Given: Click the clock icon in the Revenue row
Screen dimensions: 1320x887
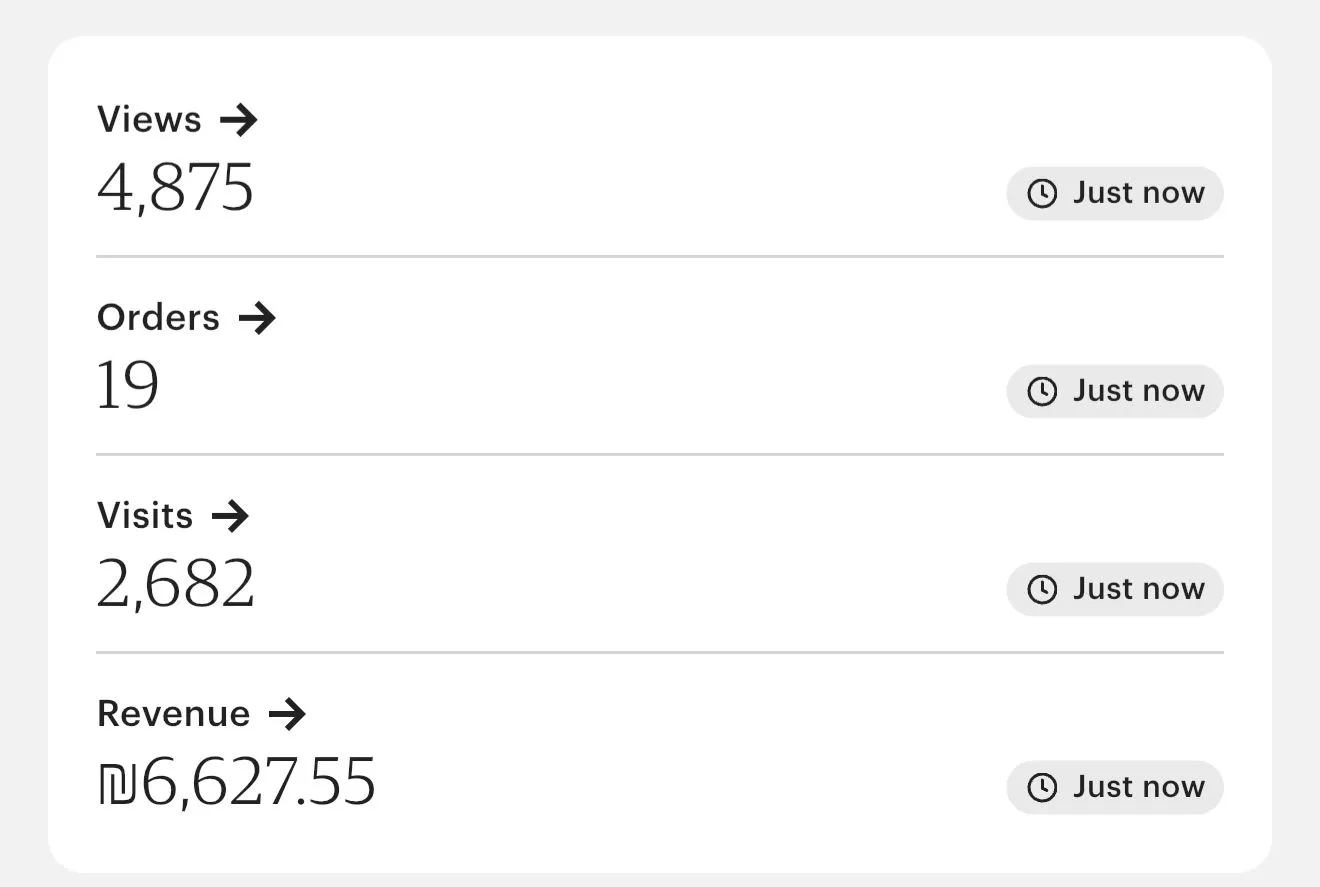Looking at the screenshot, I should point(1042,788).
